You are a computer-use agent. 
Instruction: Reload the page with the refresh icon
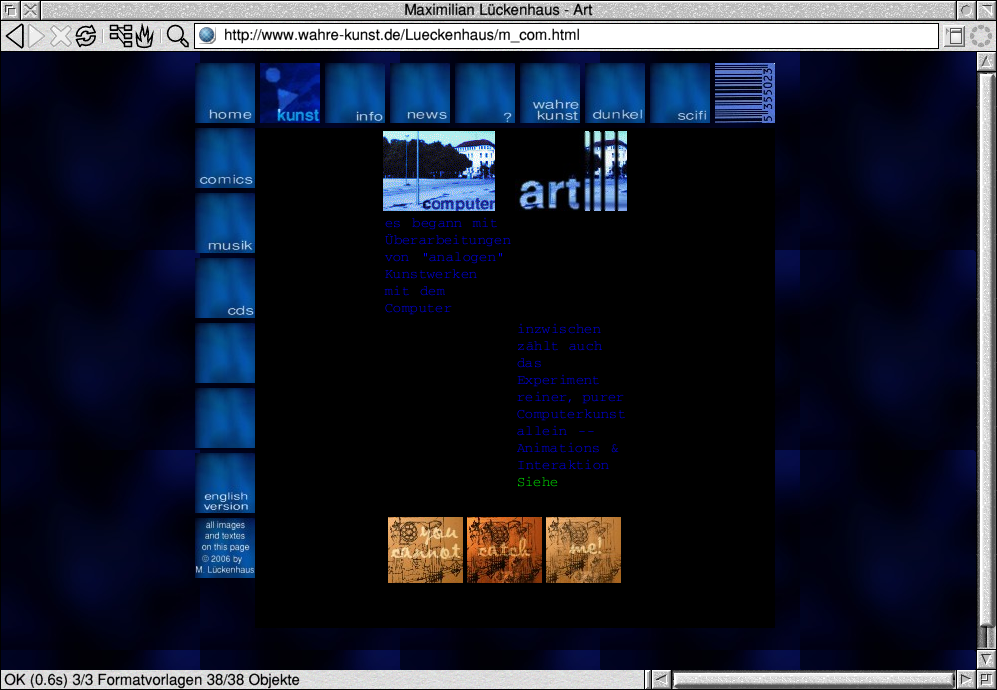[x=86, y=36]
